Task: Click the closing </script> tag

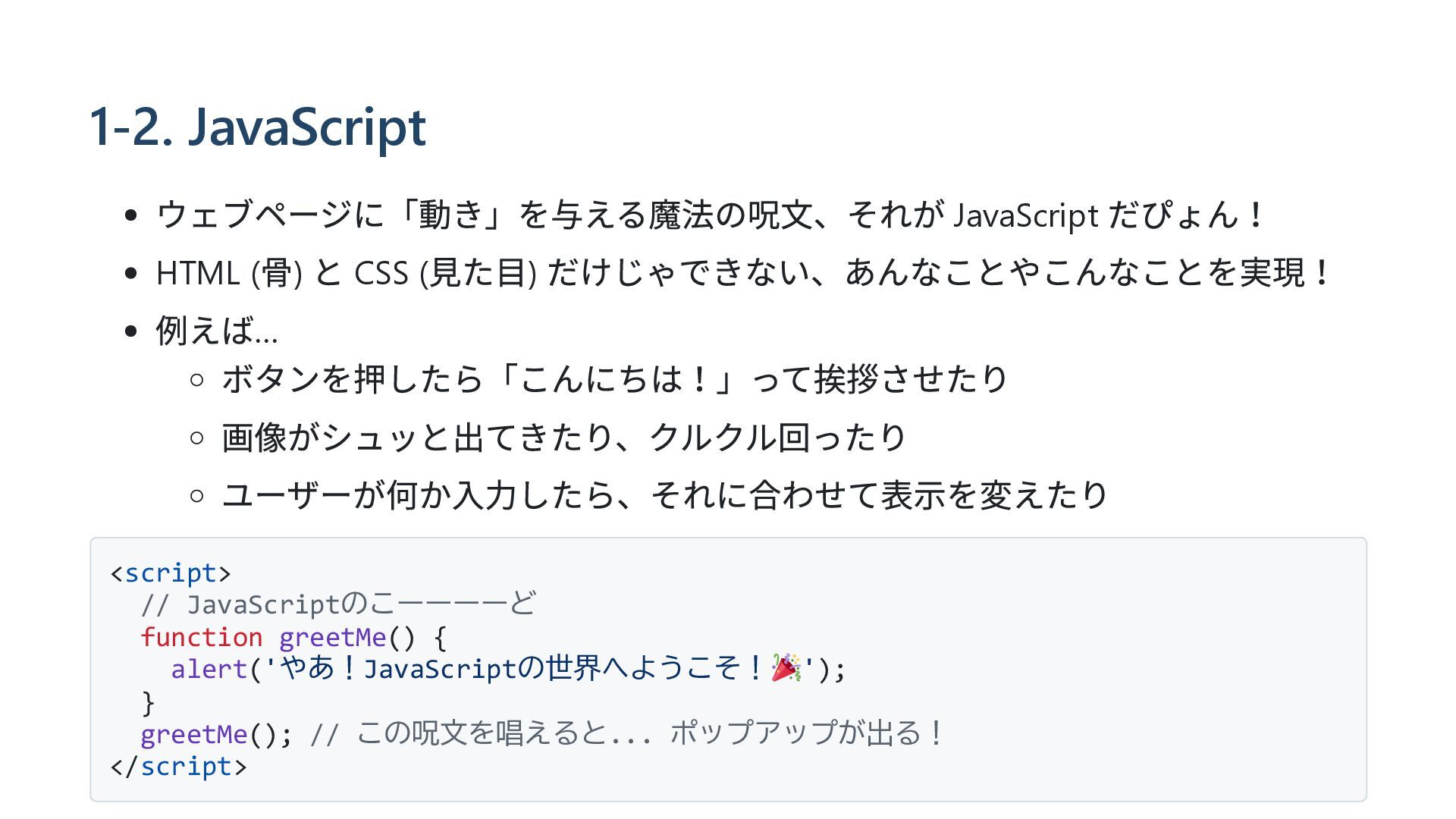Action: pos(179,767)
